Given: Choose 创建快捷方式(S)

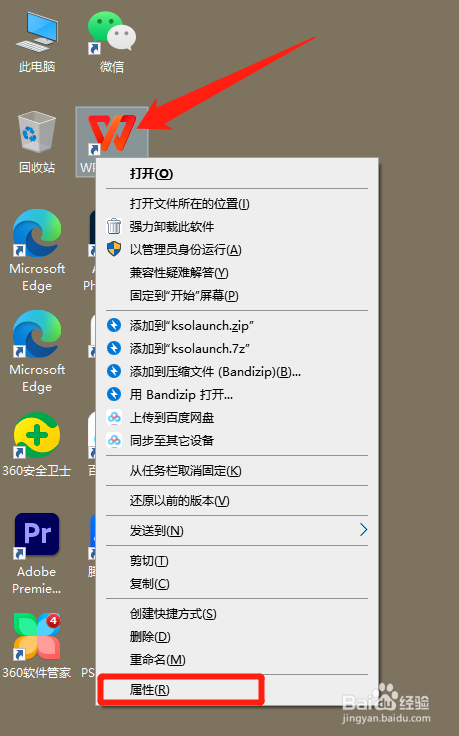Looking at the screenshot, I should click(x=237, y=613).
